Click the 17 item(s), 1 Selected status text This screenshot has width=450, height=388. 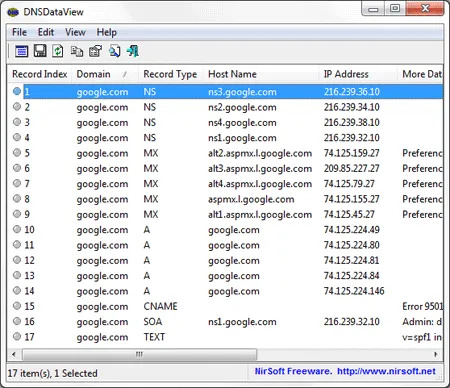[x=53, y=373]
